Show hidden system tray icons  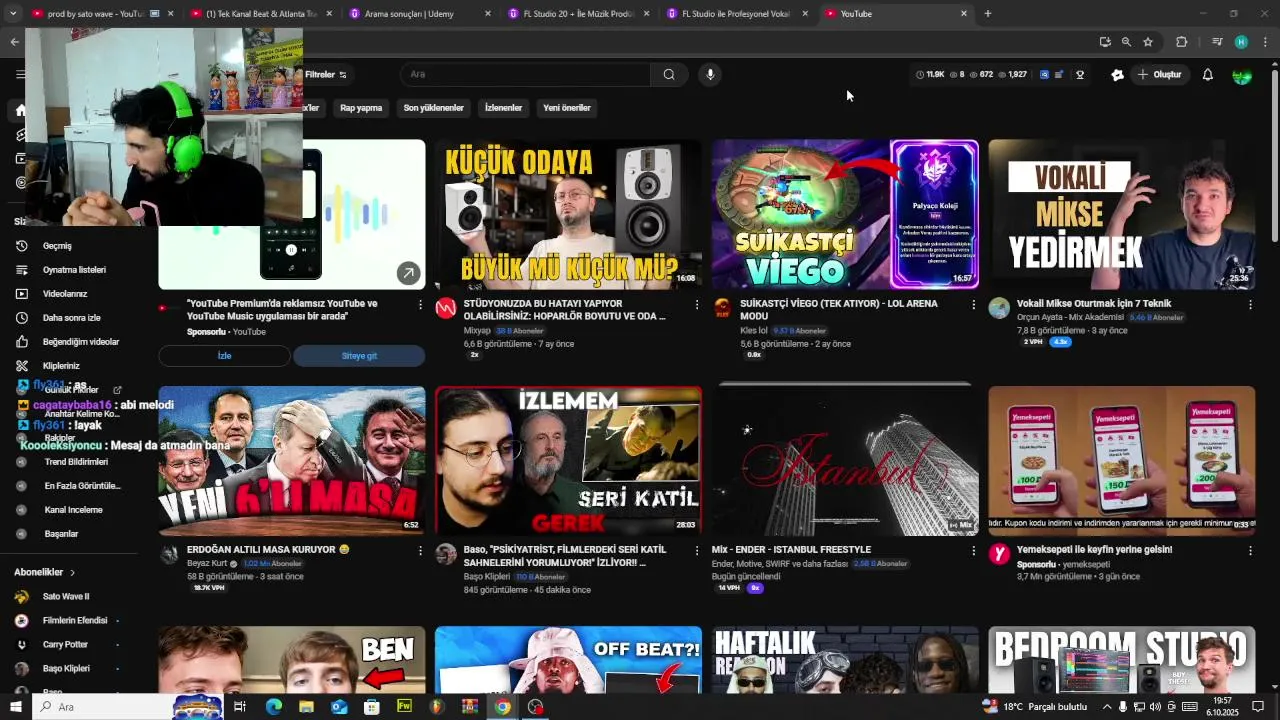click(1106, 707)
